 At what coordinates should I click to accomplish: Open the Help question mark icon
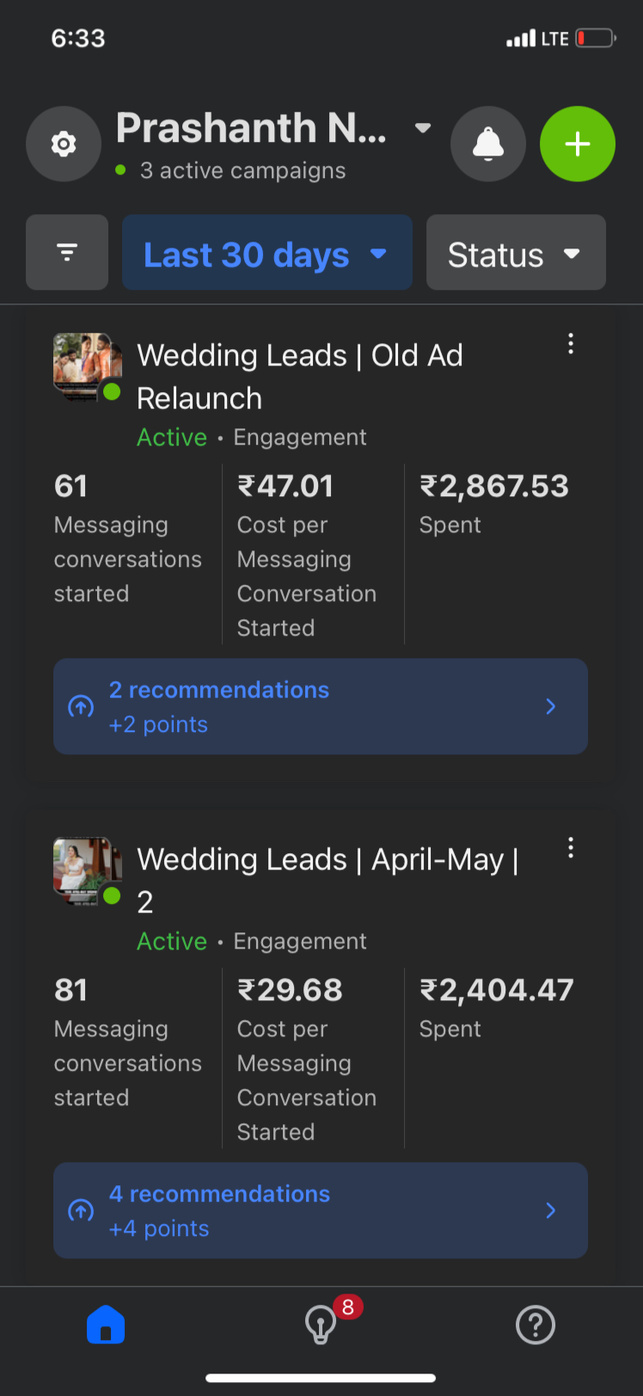535,1325
